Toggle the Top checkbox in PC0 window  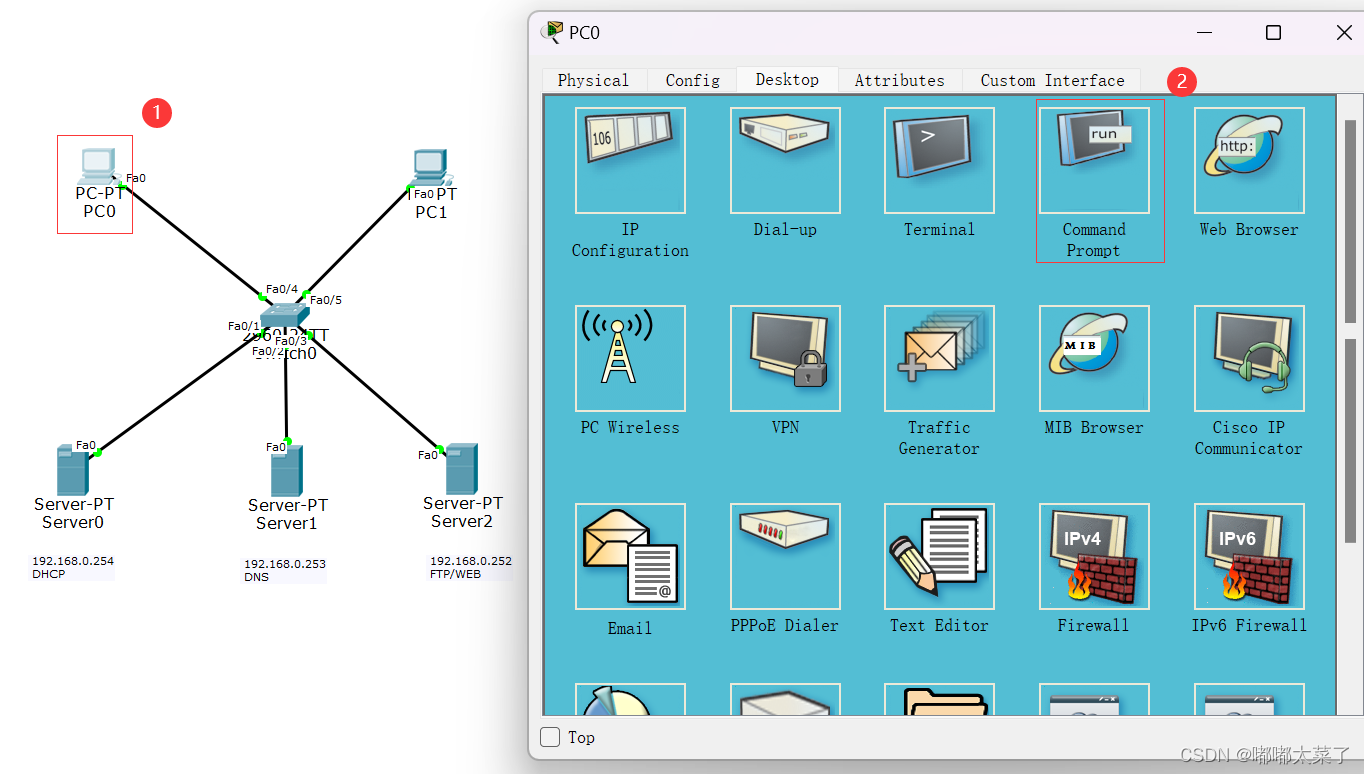tap(550, 737)
